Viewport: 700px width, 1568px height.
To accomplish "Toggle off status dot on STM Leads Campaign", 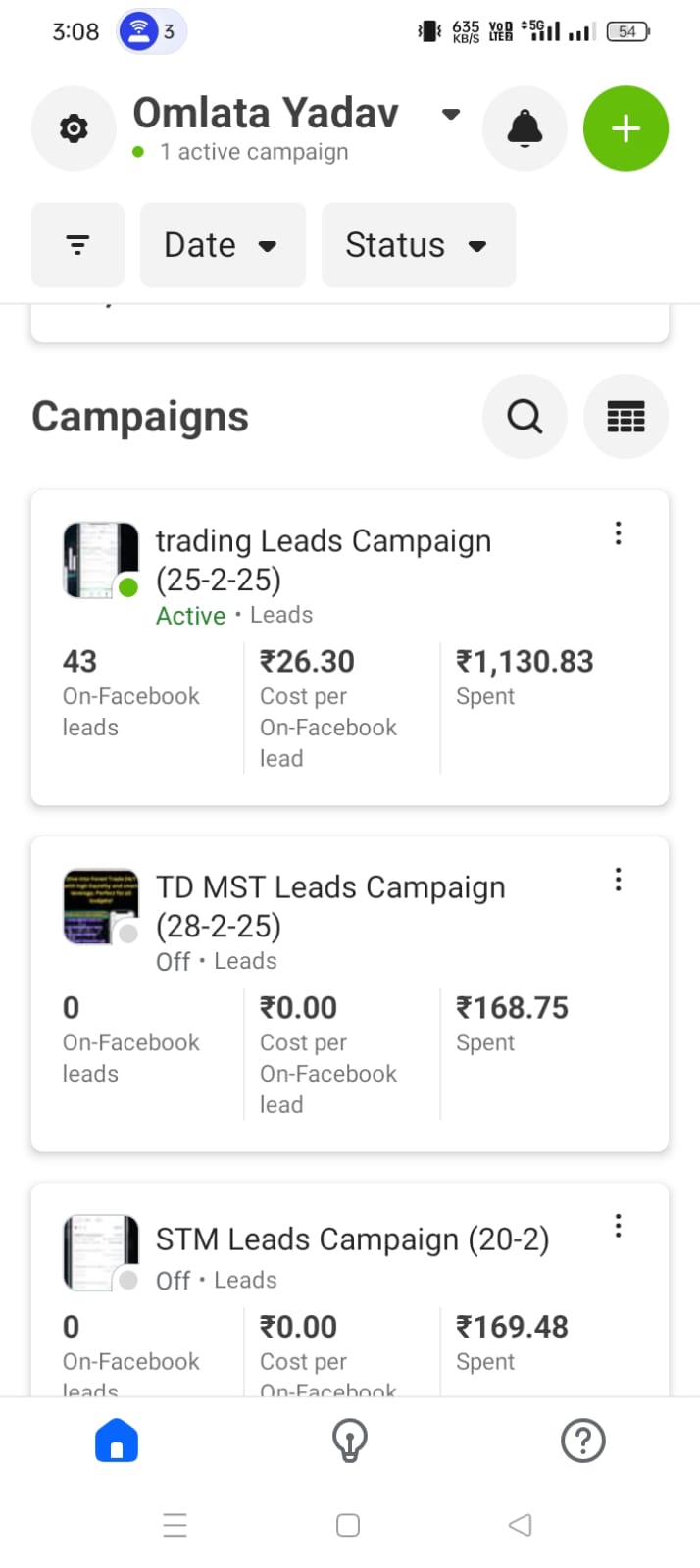I will (128, 1280).
